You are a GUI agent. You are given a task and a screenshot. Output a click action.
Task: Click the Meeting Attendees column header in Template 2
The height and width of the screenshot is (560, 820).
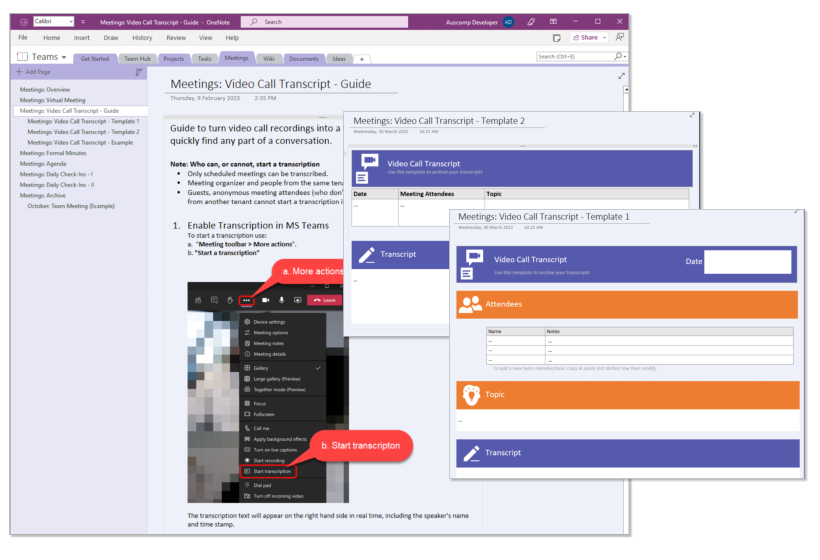click(x=427, y=194)
